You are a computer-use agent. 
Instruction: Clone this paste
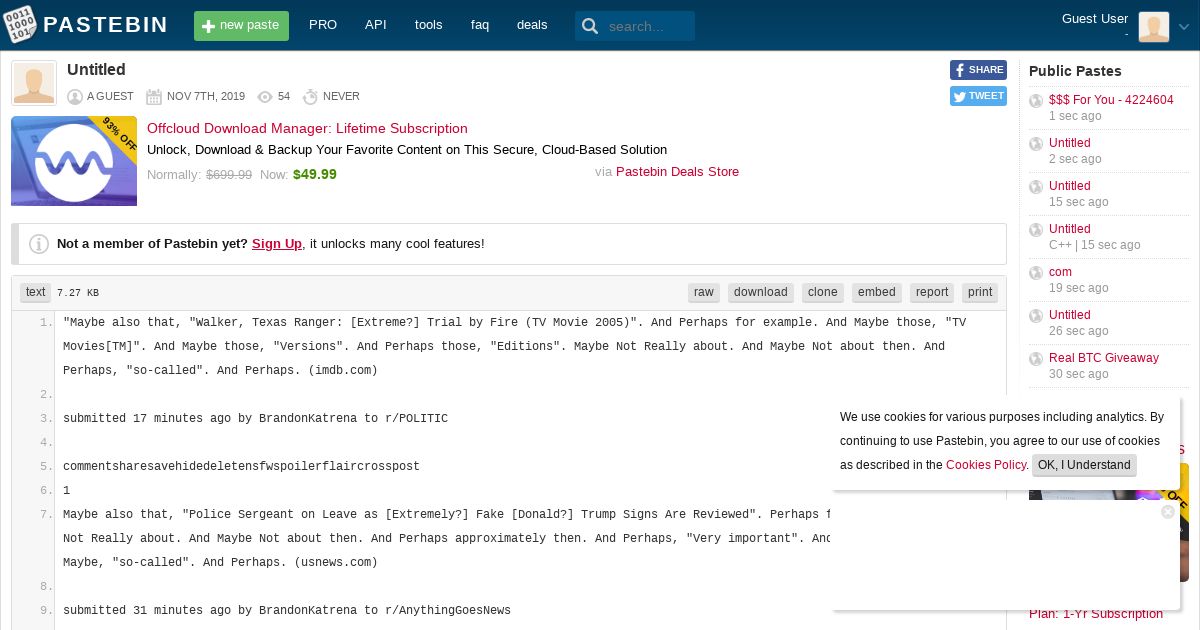823,292
